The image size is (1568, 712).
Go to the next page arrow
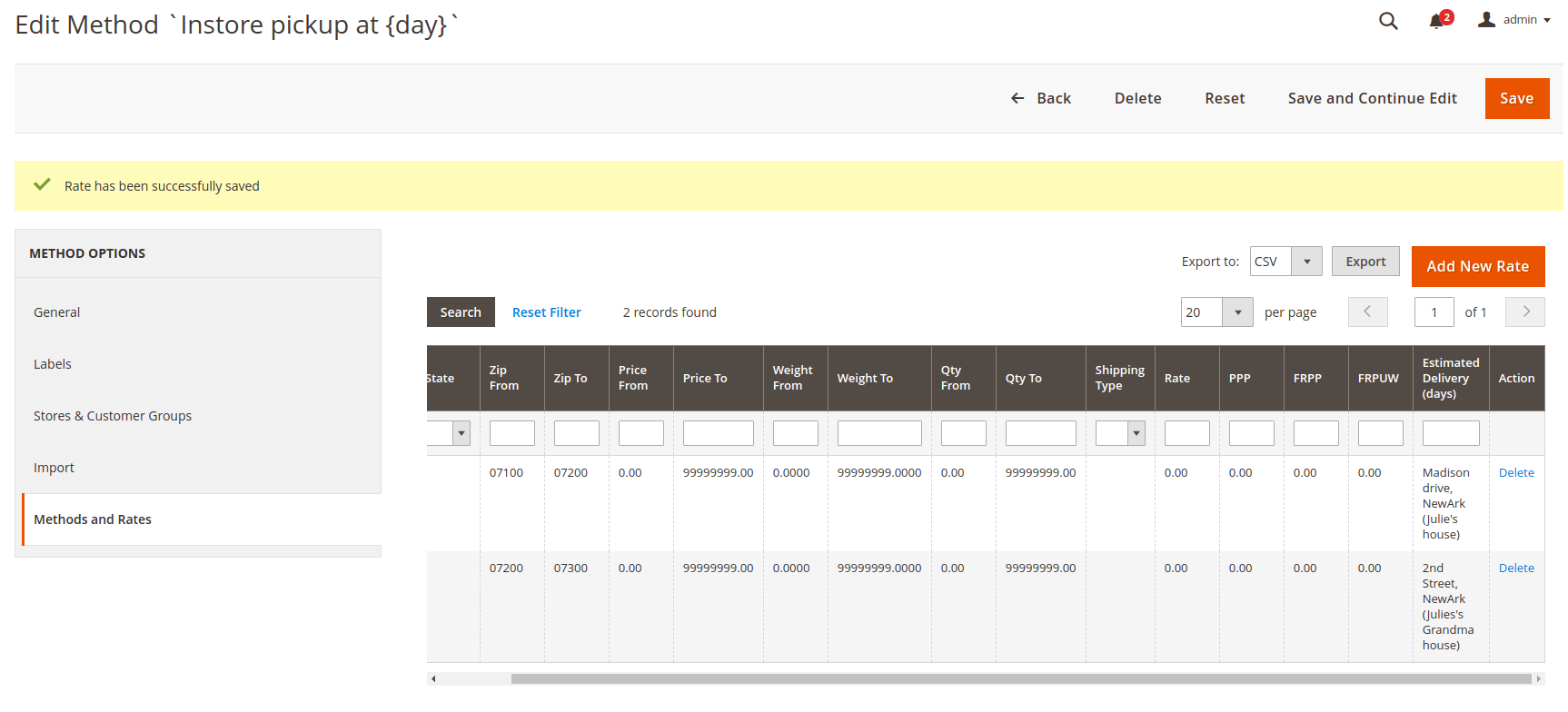(1525, 311)
